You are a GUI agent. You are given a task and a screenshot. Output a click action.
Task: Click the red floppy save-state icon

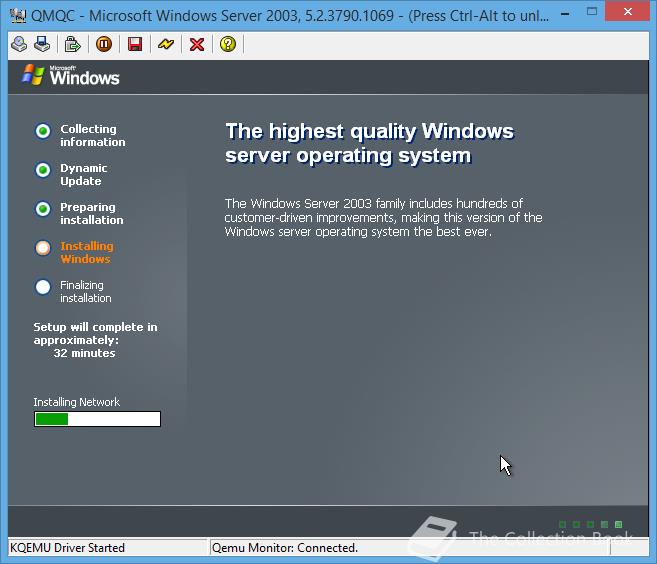pyautogui.click(x=135, y=44)
